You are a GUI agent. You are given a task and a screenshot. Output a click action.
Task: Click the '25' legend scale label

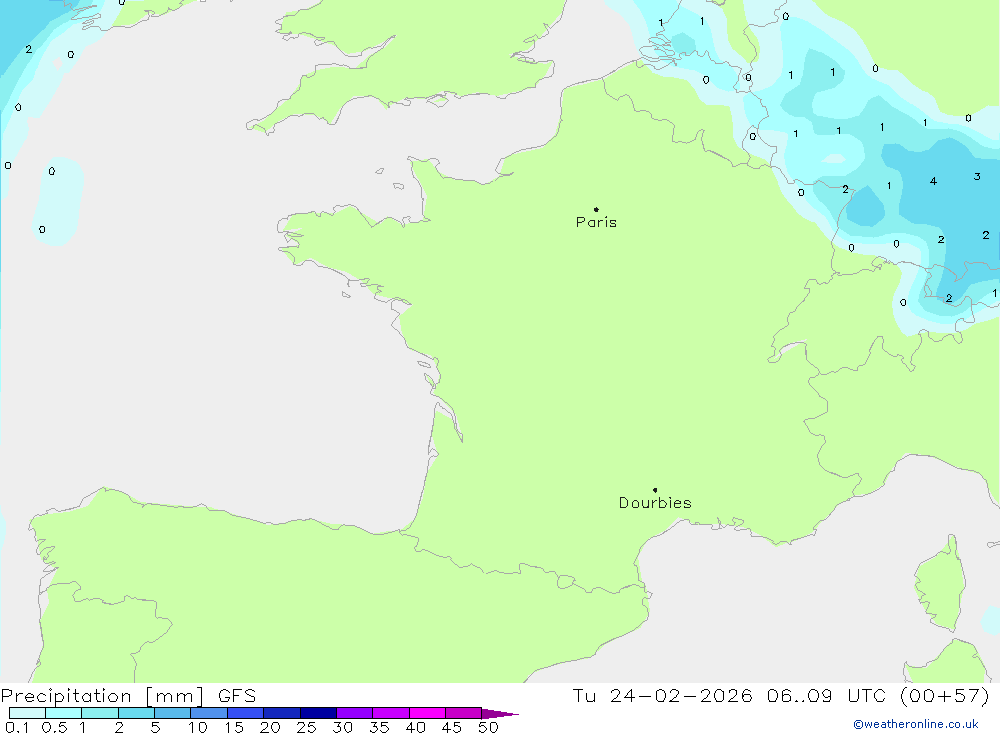pyautogui.click(x=306, y=727)
